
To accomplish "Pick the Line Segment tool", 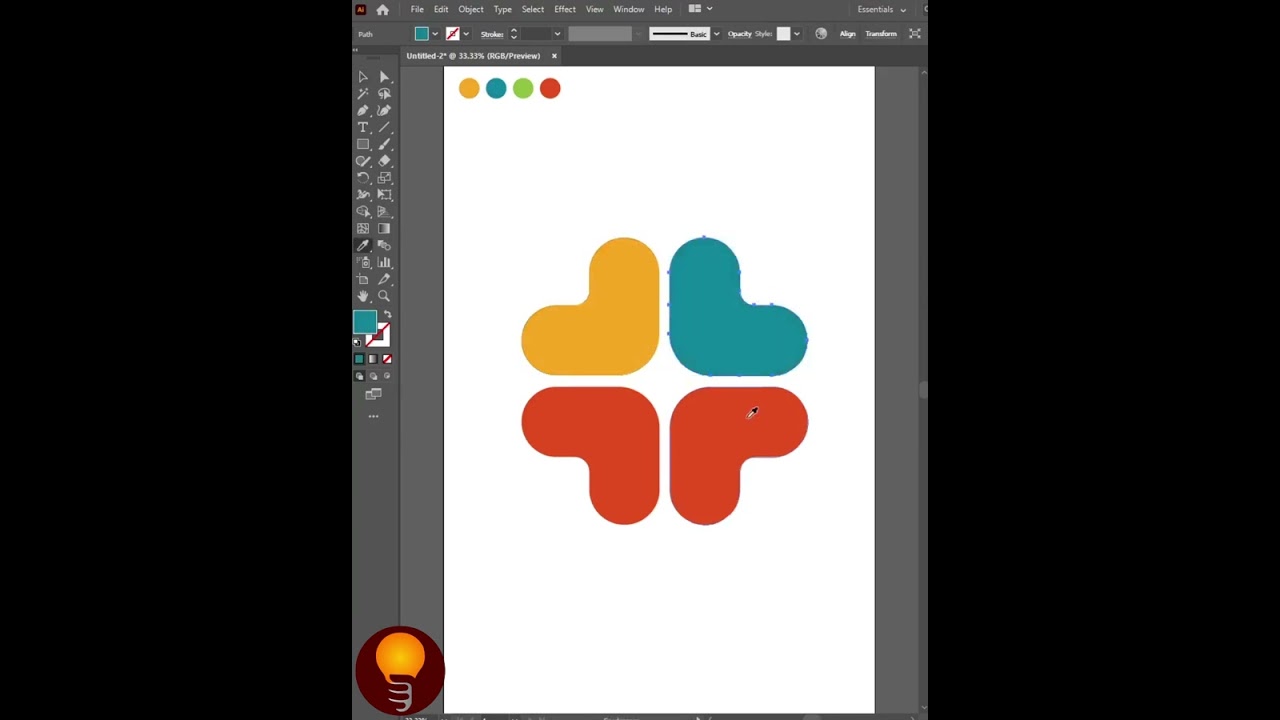I will click(x=384, y=128).
